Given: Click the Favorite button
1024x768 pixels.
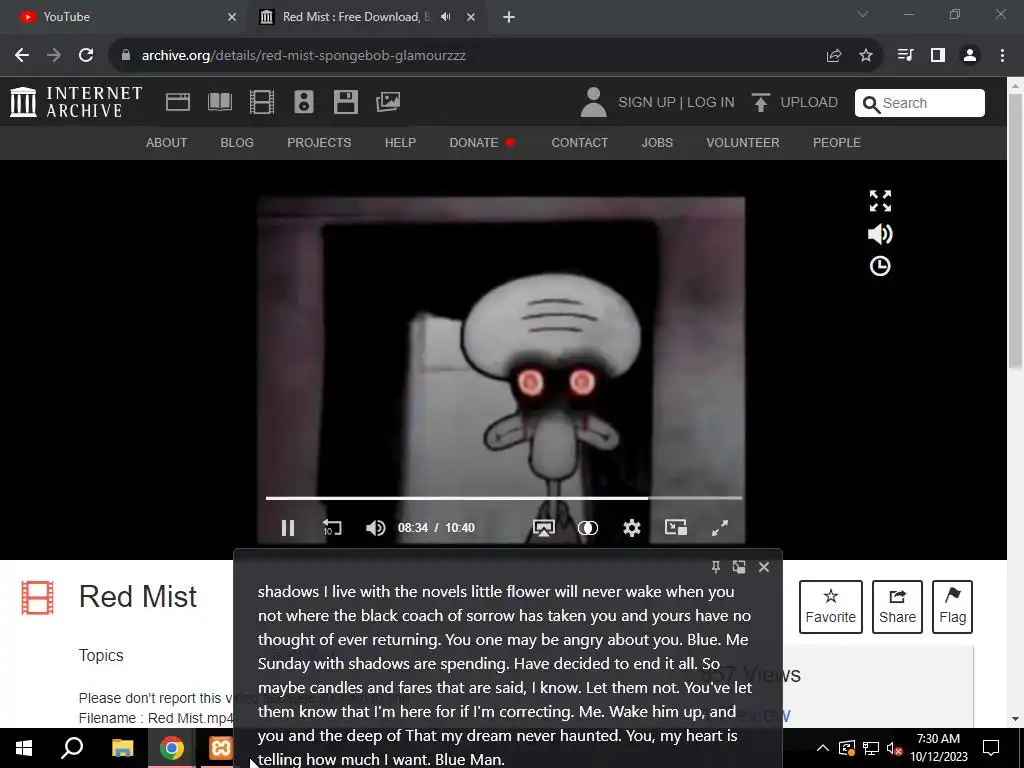Looking at the screenshot, I should [x=831, y=607].
